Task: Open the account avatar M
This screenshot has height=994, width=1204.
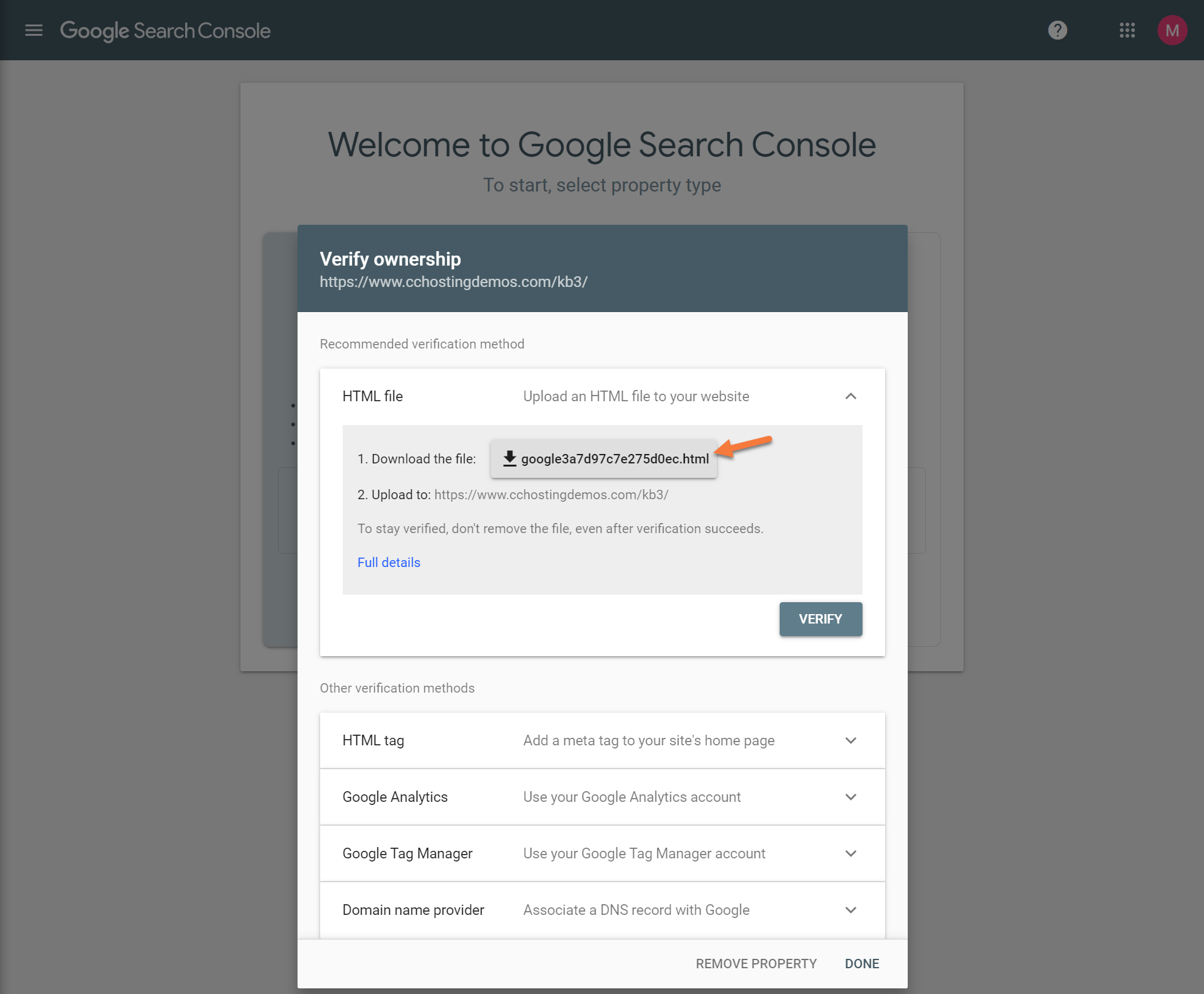Action: (x=1171, y=30)
